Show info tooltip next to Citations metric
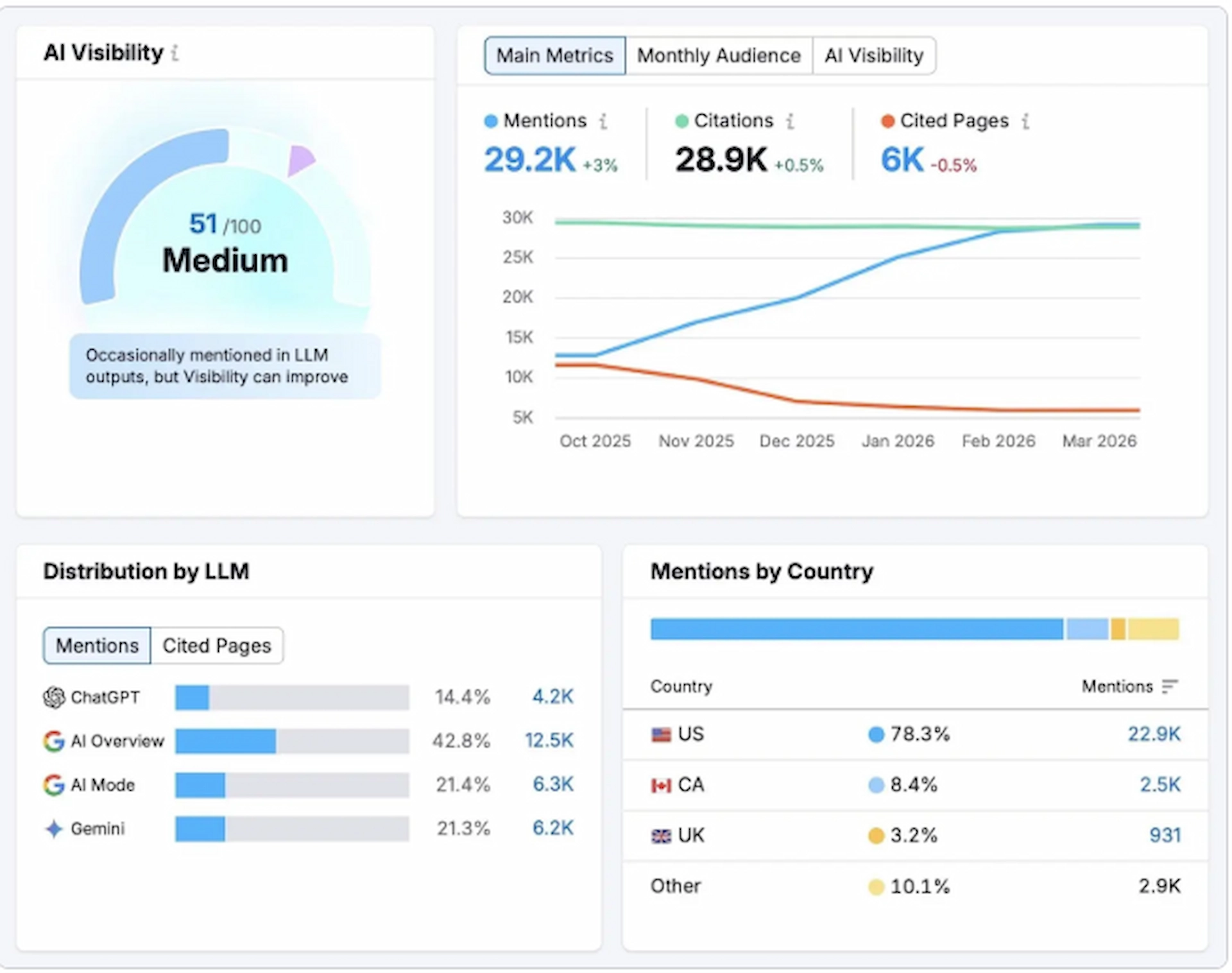The image size is (1232, 973). click(791, 121)
